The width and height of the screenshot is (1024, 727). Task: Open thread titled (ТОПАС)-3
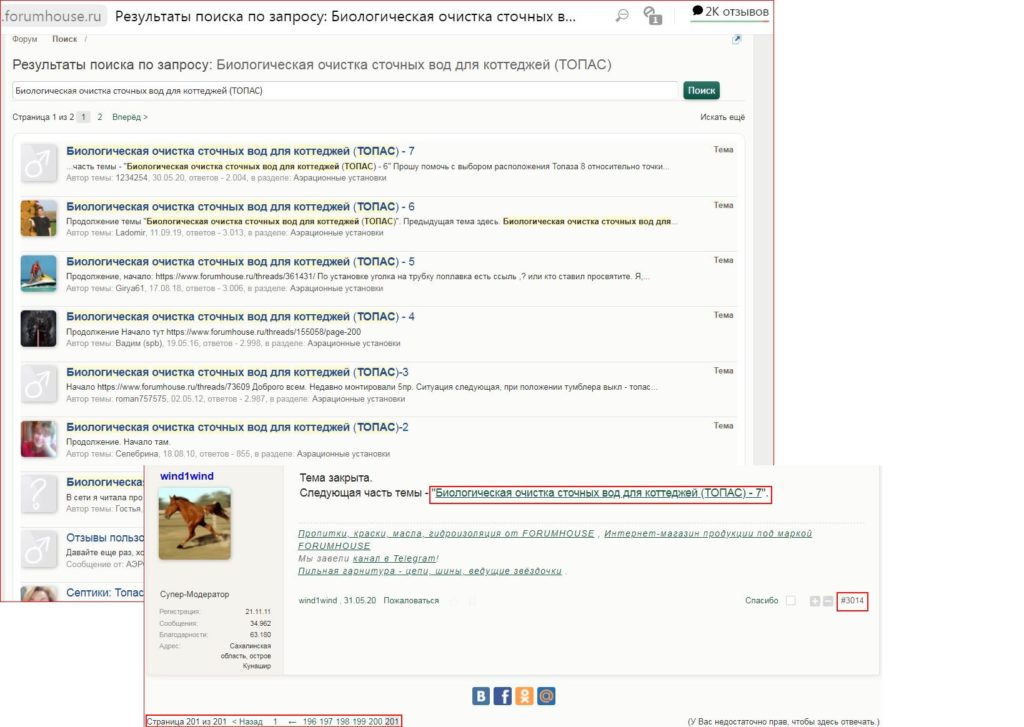tap(237, 372)
